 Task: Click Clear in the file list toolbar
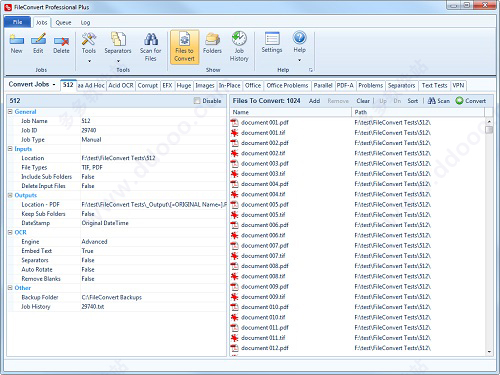363,101
